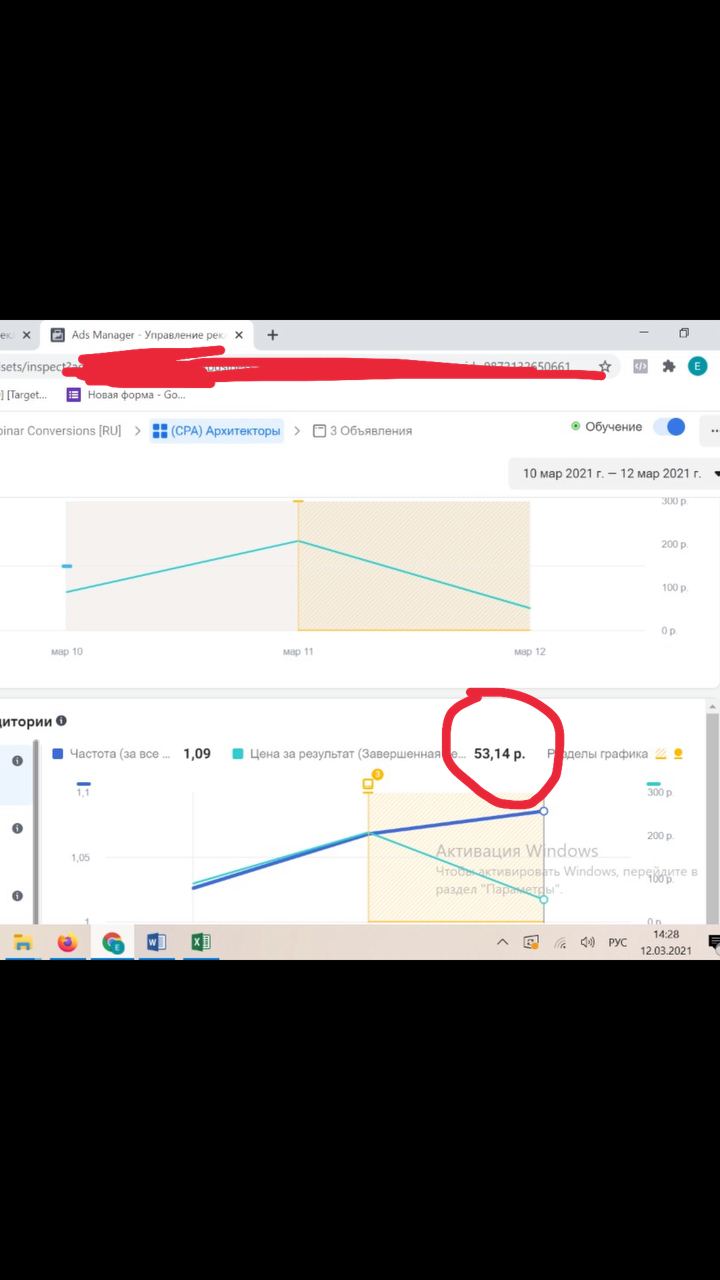Open File Explorer from the taskbar
This screenshot has height=1280, width=720.
click(x=22, y=942)
